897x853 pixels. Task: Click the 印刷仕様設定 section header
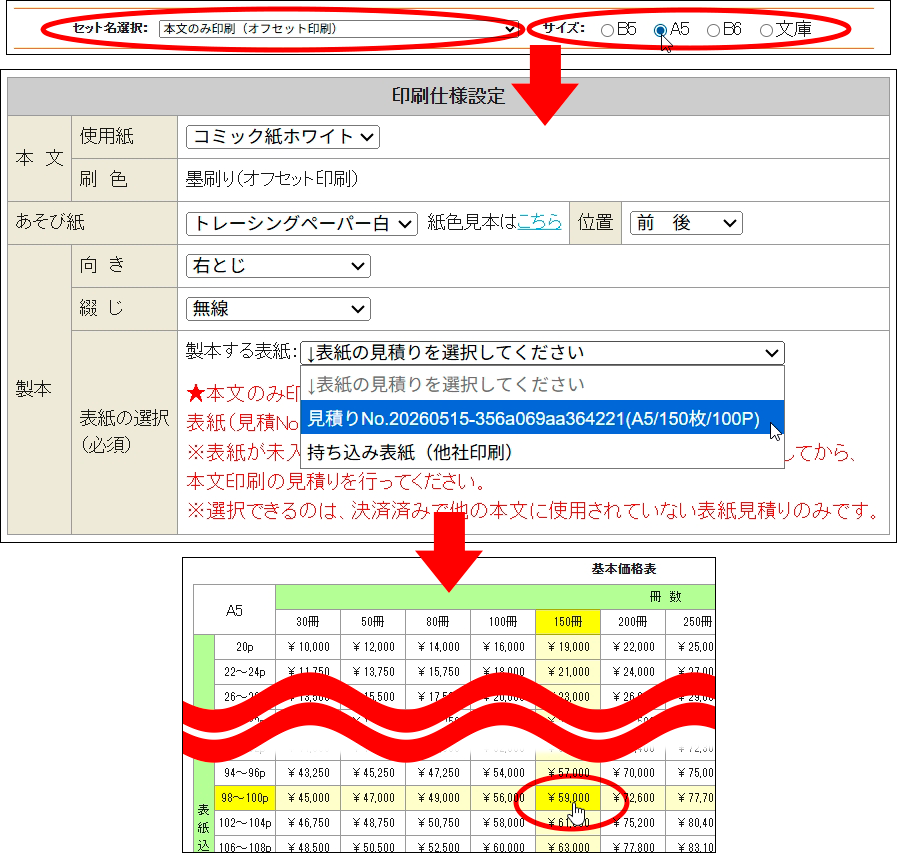tap(448, 96)
